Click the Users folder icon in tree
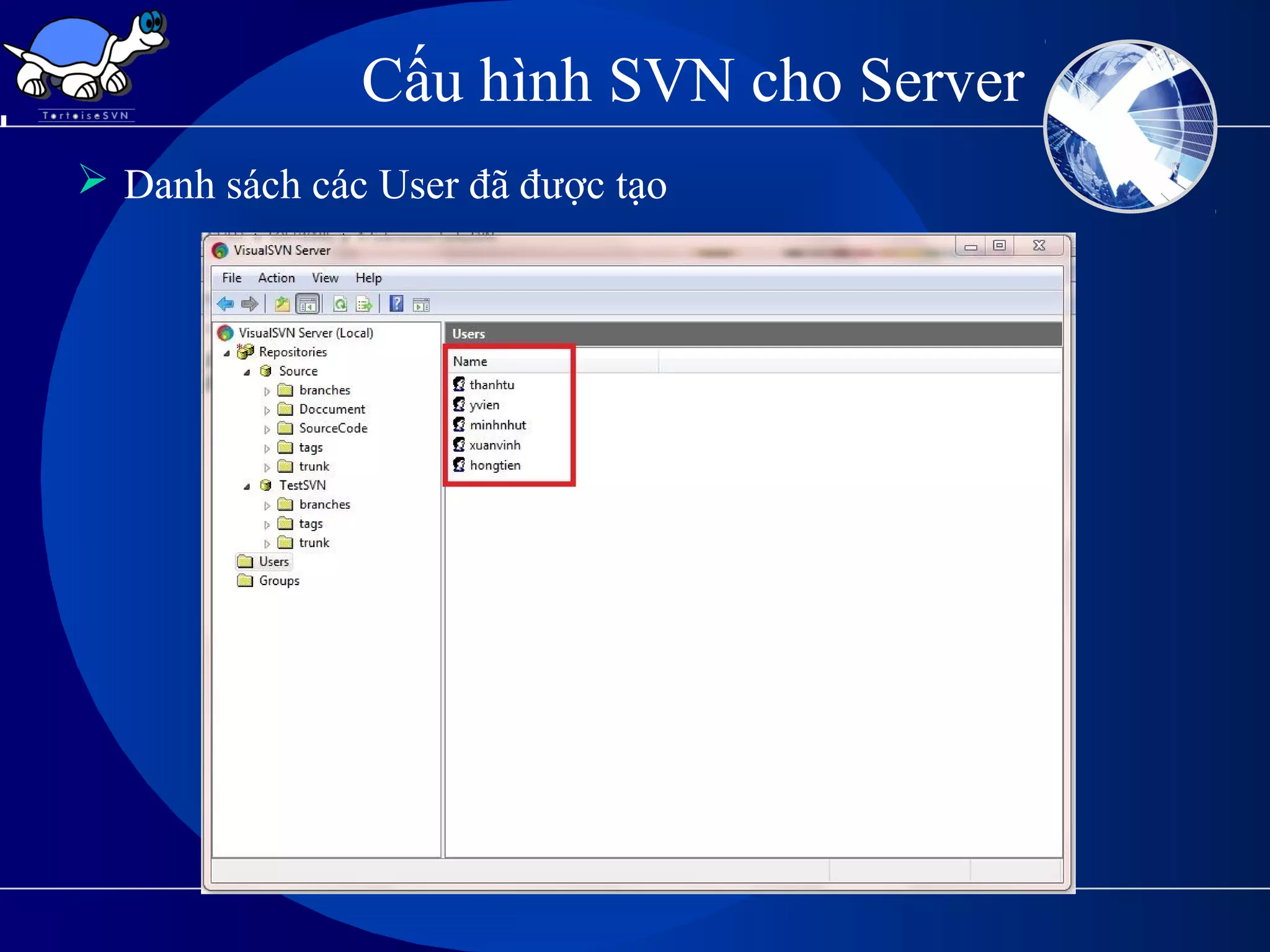 (246, 562)
